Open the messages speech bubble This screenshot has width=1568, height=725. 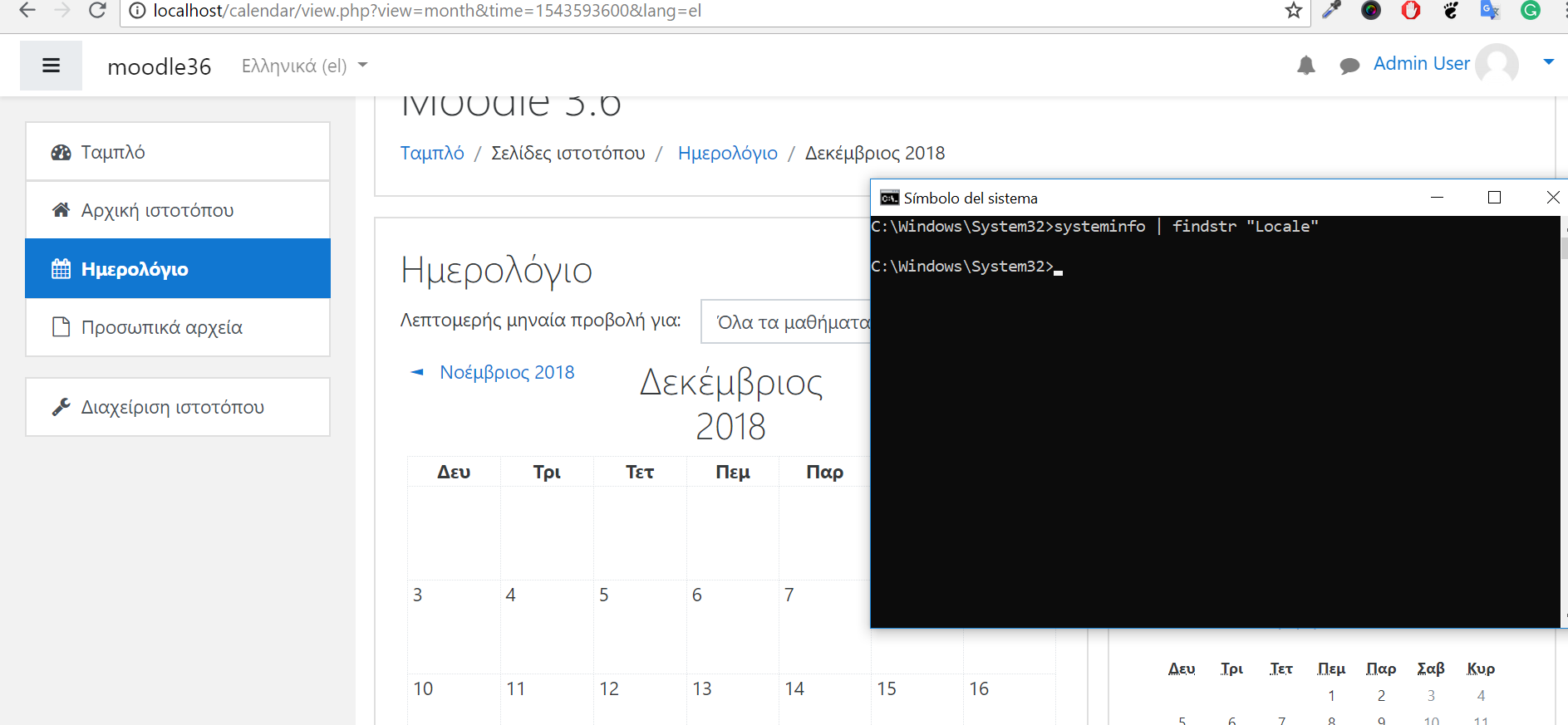point(1349,66)
